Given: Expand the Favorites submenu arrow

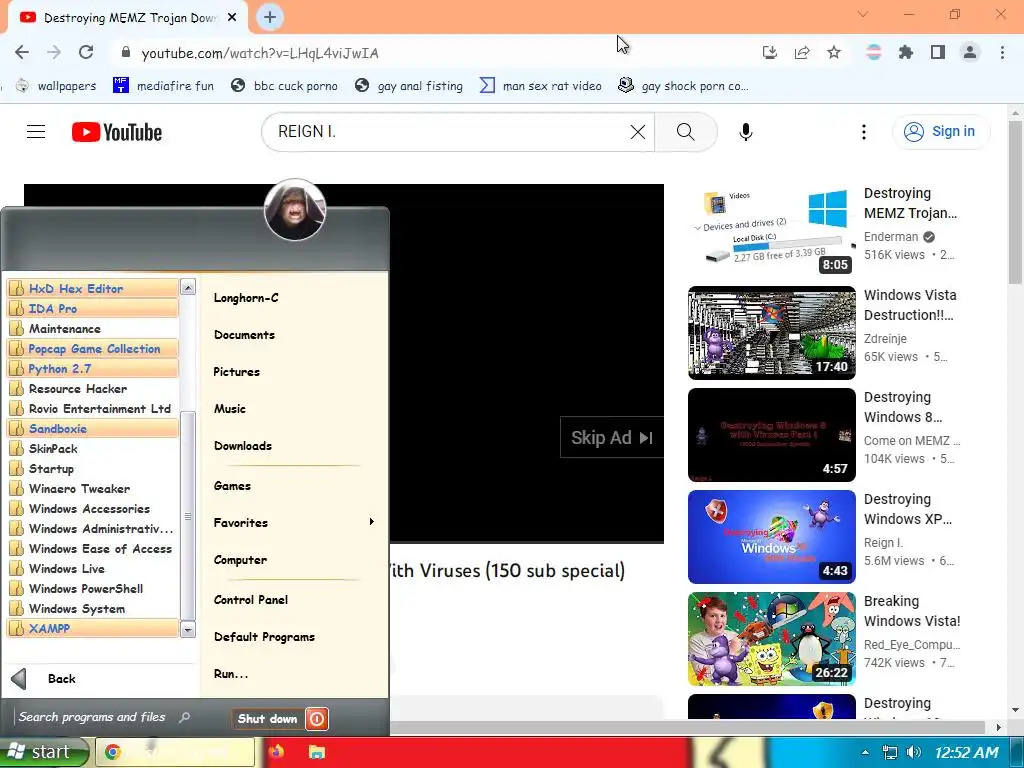Looking at the screenshot, I should tap(372, 522).
